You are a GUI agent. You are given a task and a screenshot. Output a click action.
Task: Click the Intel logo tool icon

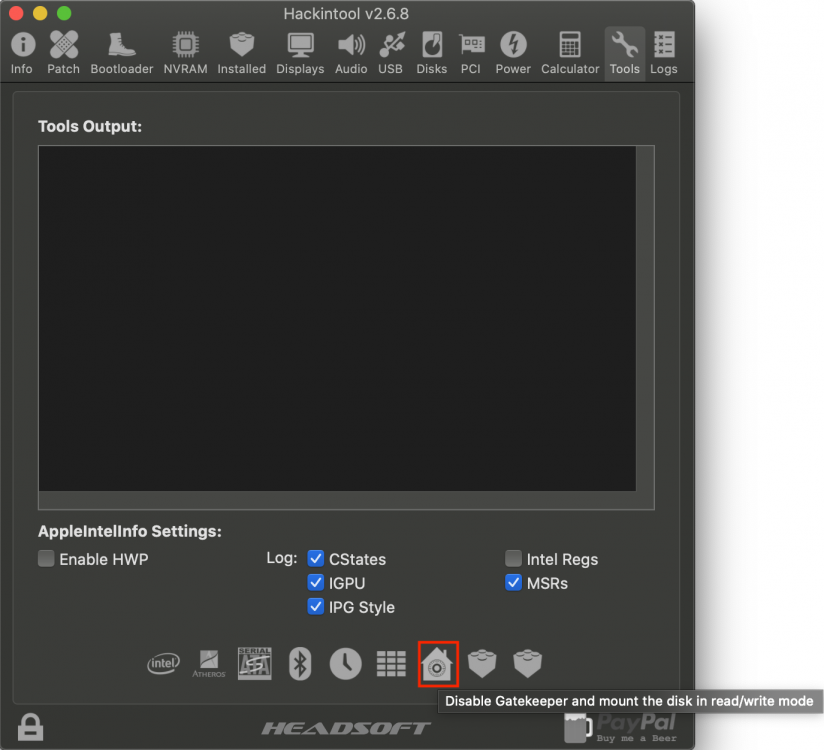pos(163,663)
